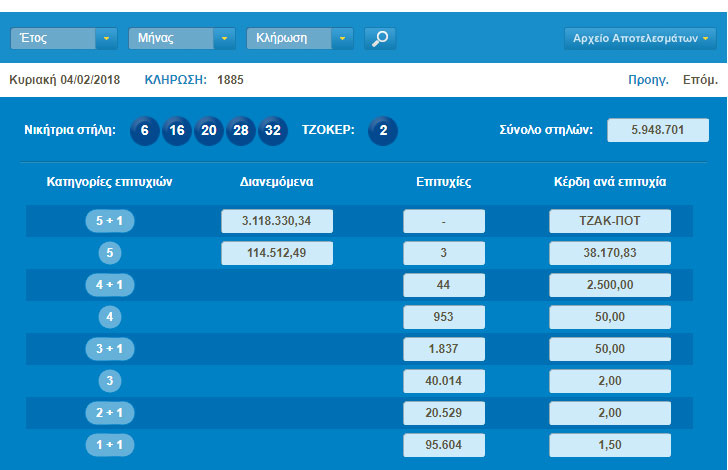Screen dimensions: 728x470
Task: Open the Έτος year dropdown
Action: (64, 39)
